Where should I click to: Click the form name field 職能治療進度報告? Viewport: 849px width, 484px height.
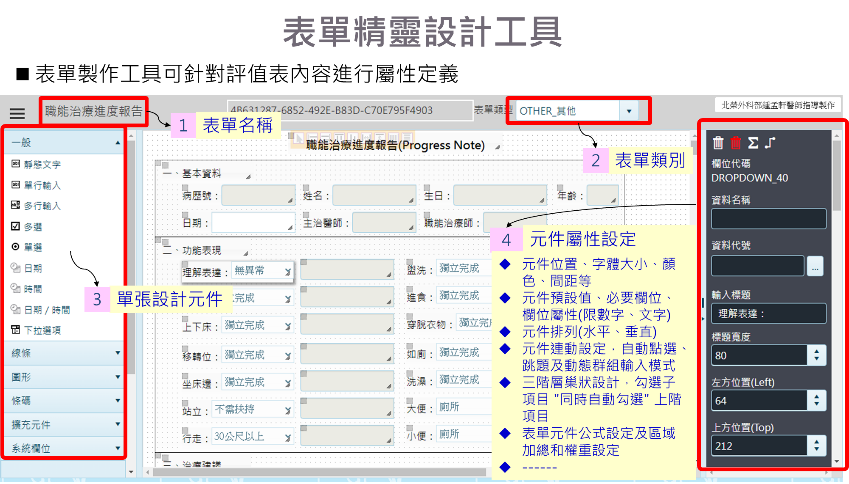click(x=94, y=112)
